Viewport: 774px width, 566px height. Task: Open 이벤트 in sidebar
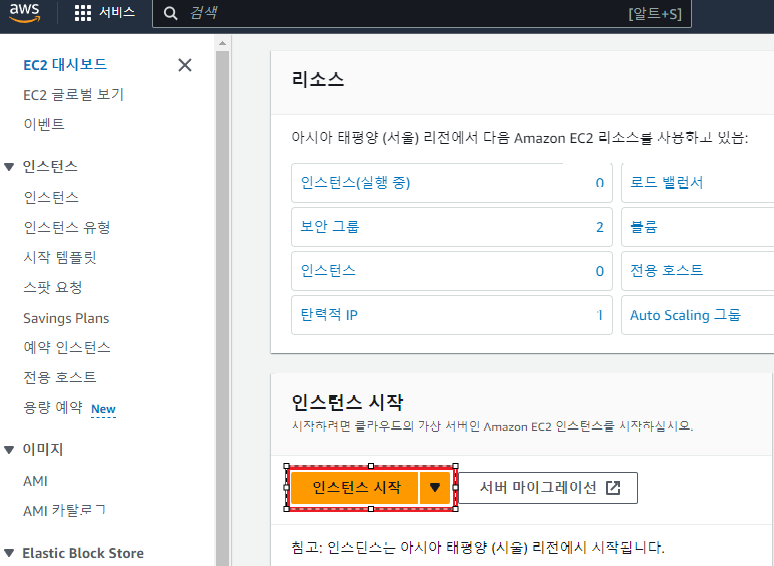(43, 124)
